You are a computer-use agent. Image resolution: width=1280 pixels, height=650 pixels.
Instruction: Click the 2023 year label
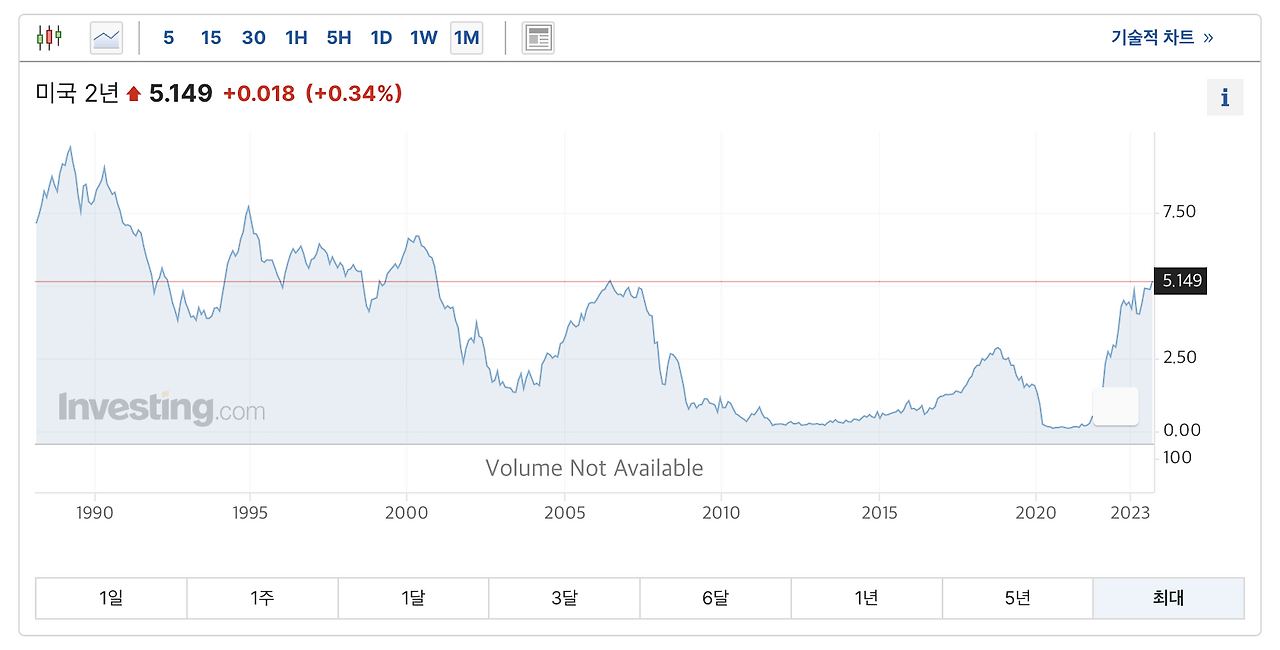1130,513
